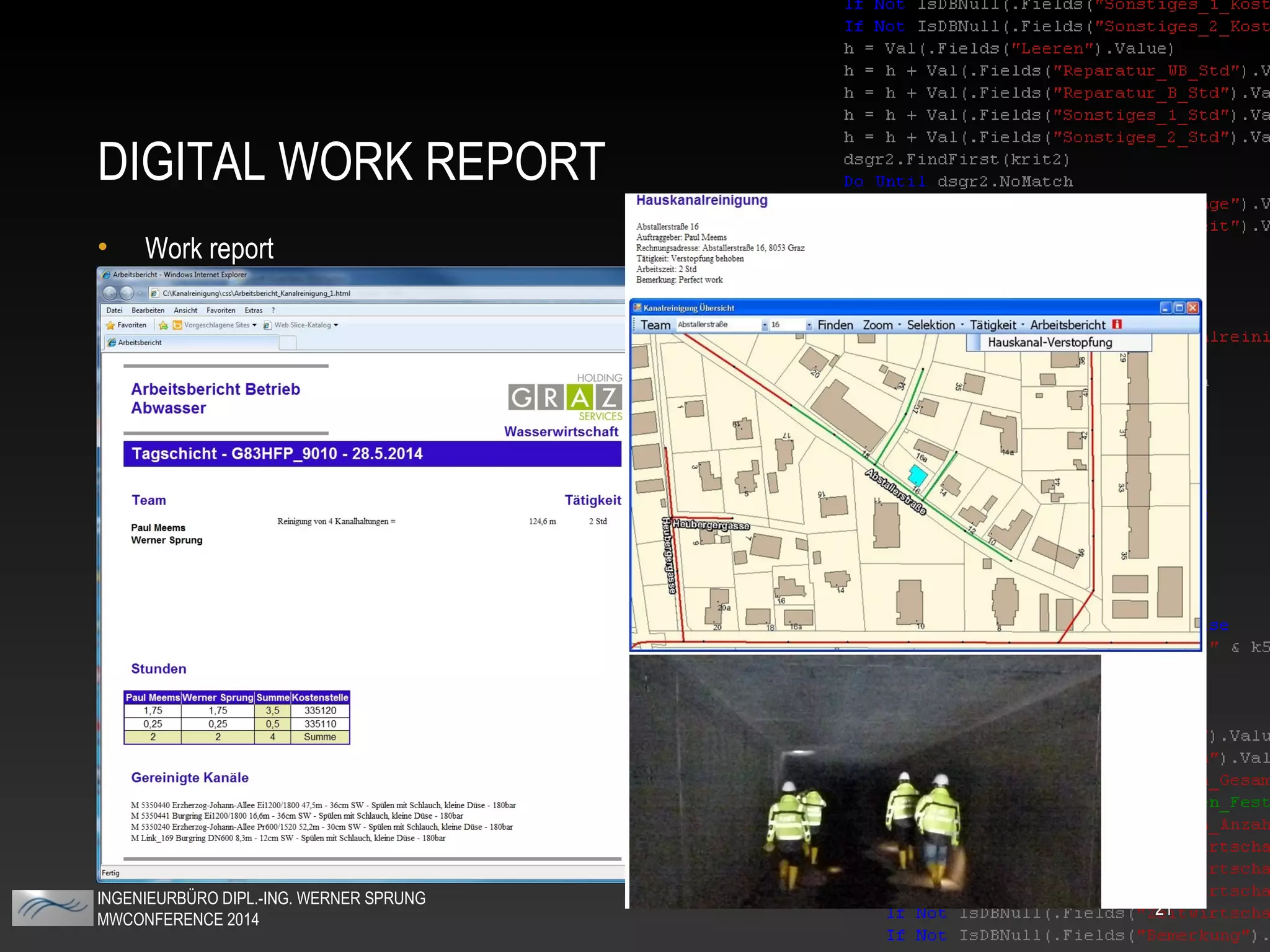Open the Tätigkeit dropdown menu
The height and width of the screenshot is (952, 1270).
(996, 325)
